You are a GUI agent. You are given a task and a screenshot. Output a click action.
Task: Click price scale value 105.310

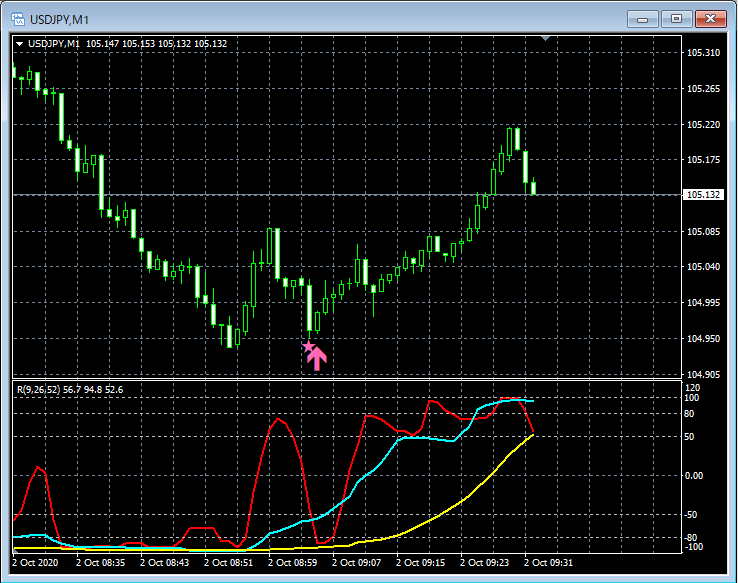tap(703, 53)
